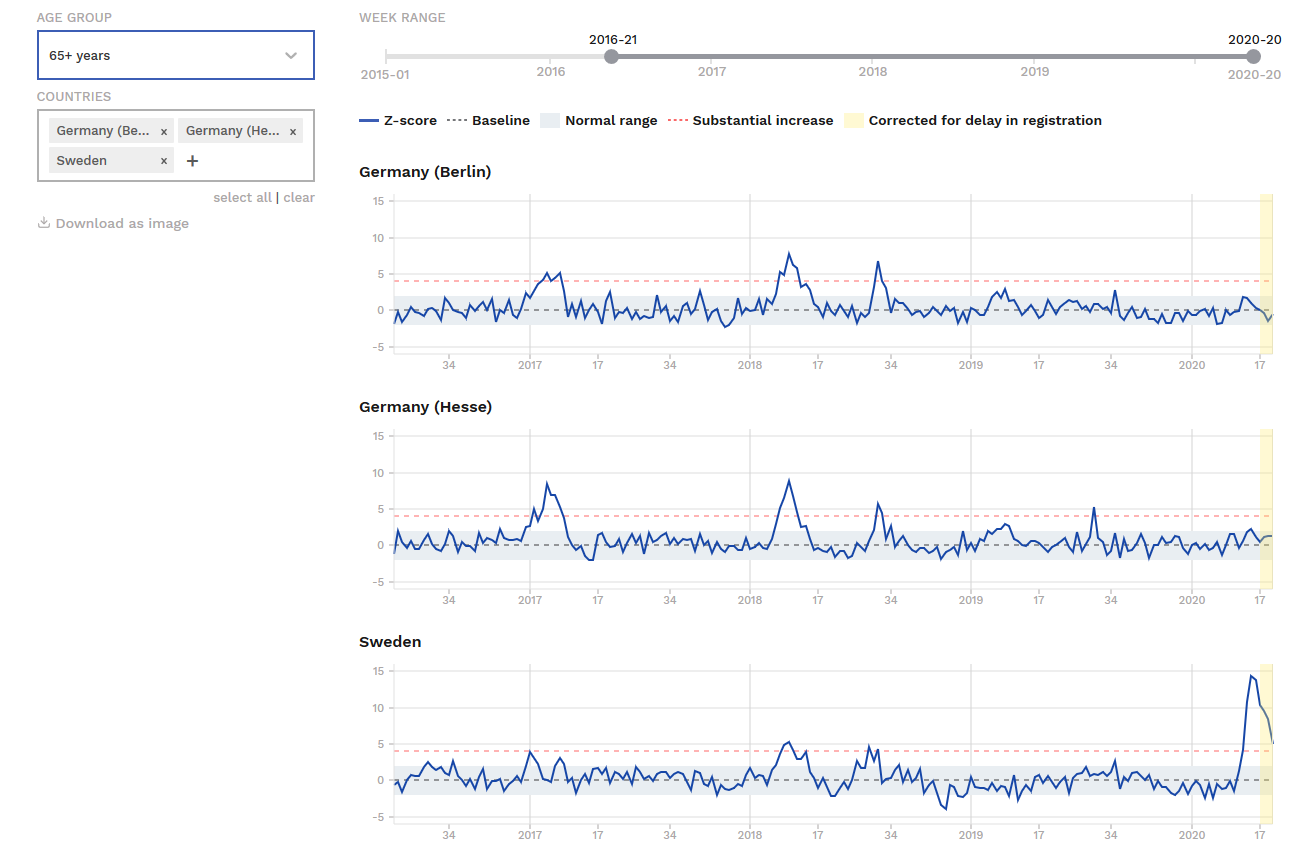1313x865 pixels.
Task: Click the age group dropdown chevron arrow
Action: pyautogui.click(x=291, y=56)
